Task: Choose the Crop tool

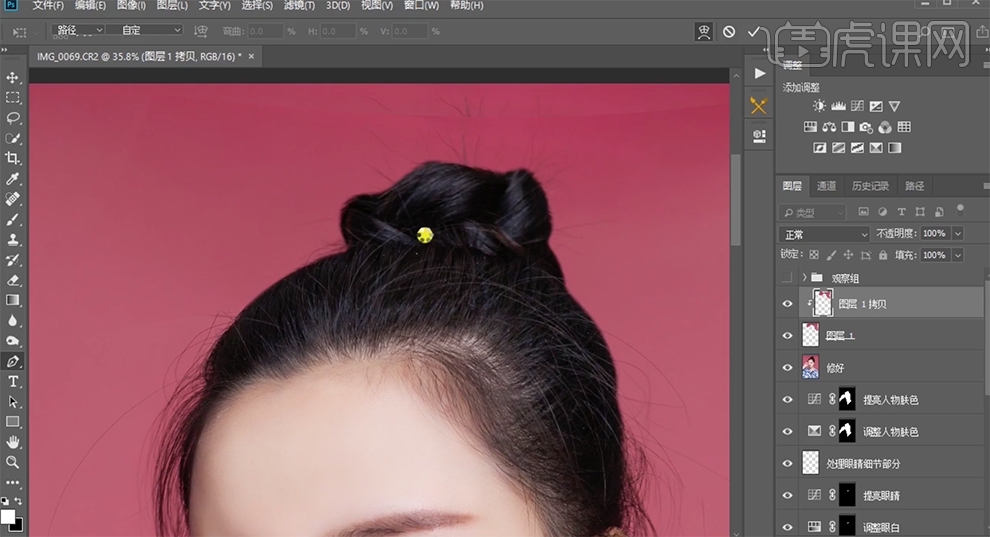Action: click(x=13, y=158)
